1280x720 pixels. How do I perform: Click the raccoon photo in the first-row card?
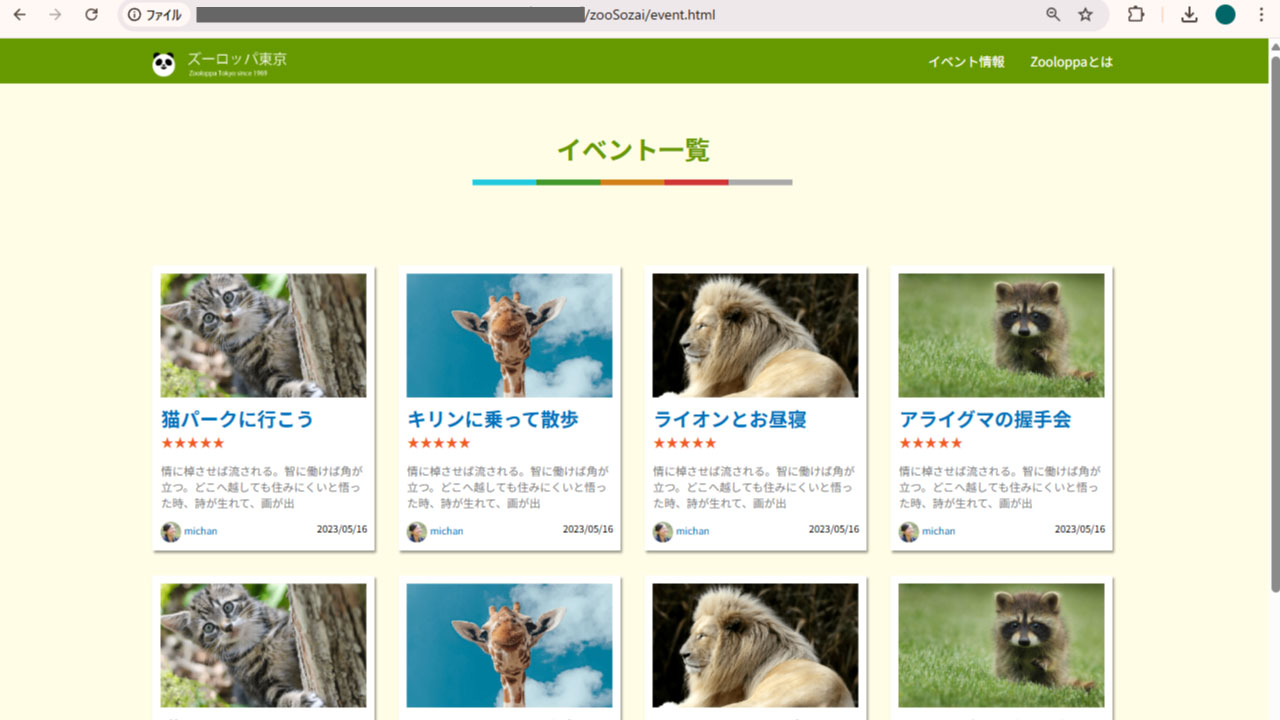click(x=1002, y=336)
